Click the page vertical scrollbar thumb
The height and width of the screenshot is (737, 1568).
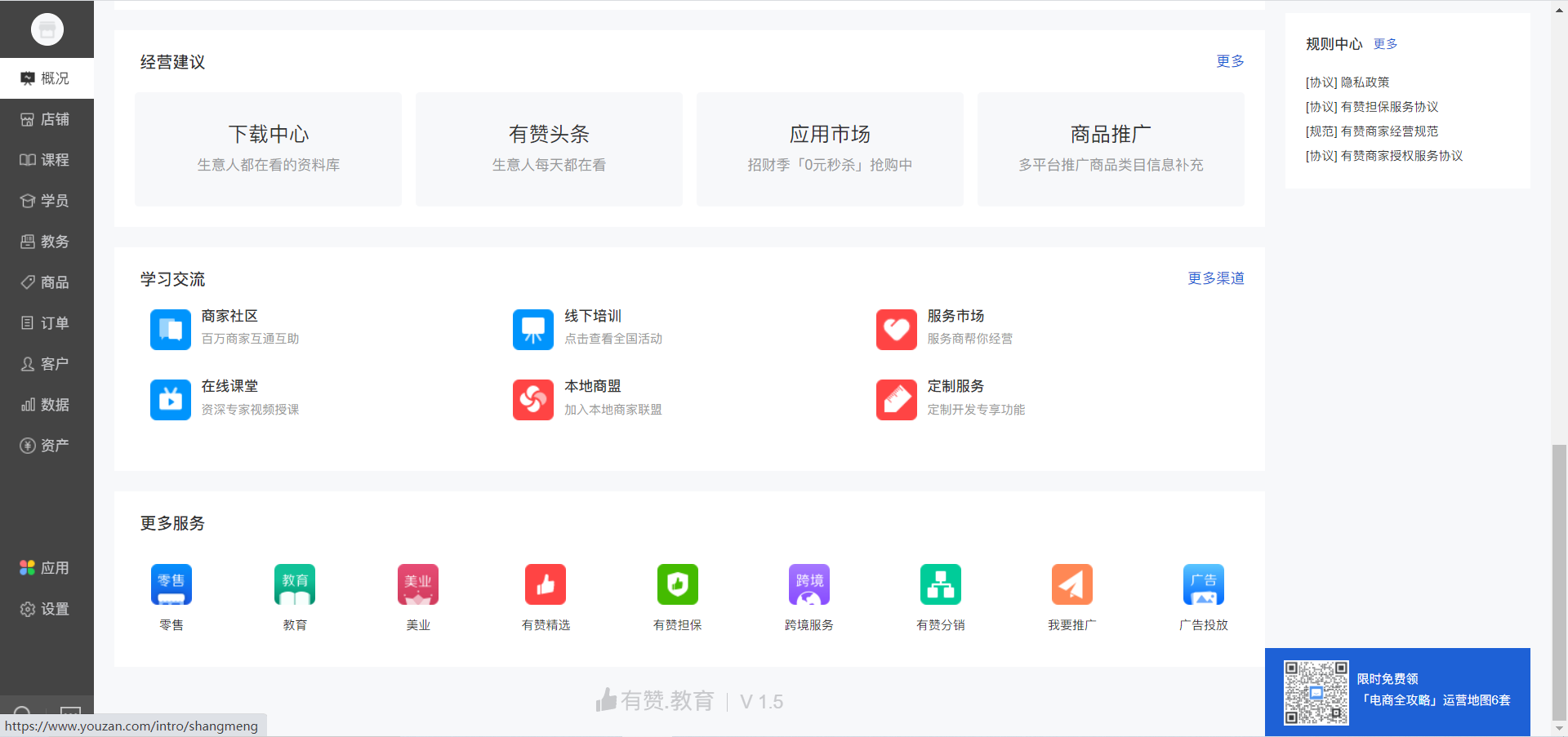click(1559, 581)
